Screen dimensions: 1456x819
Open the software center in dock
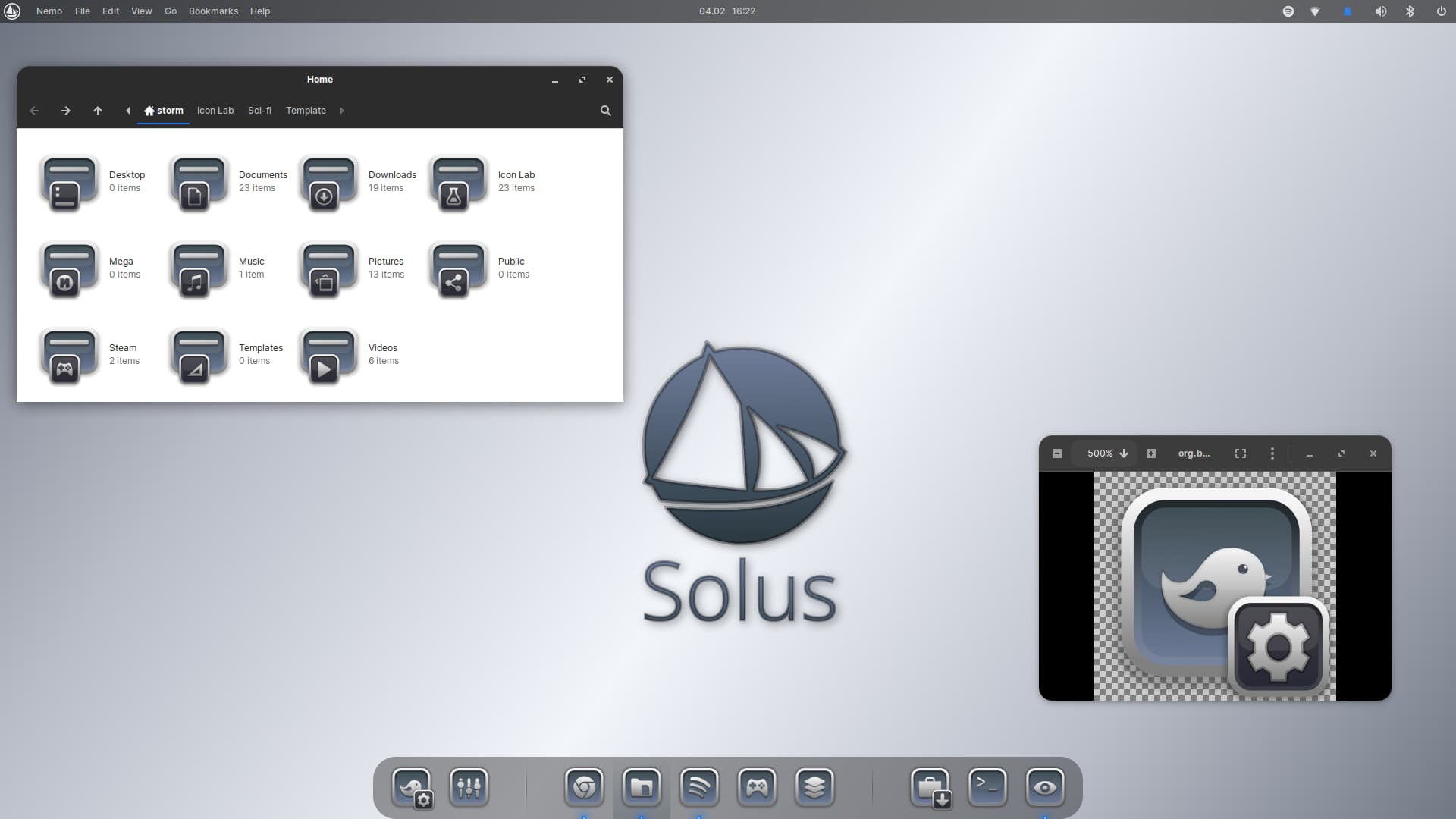[931, 789]
